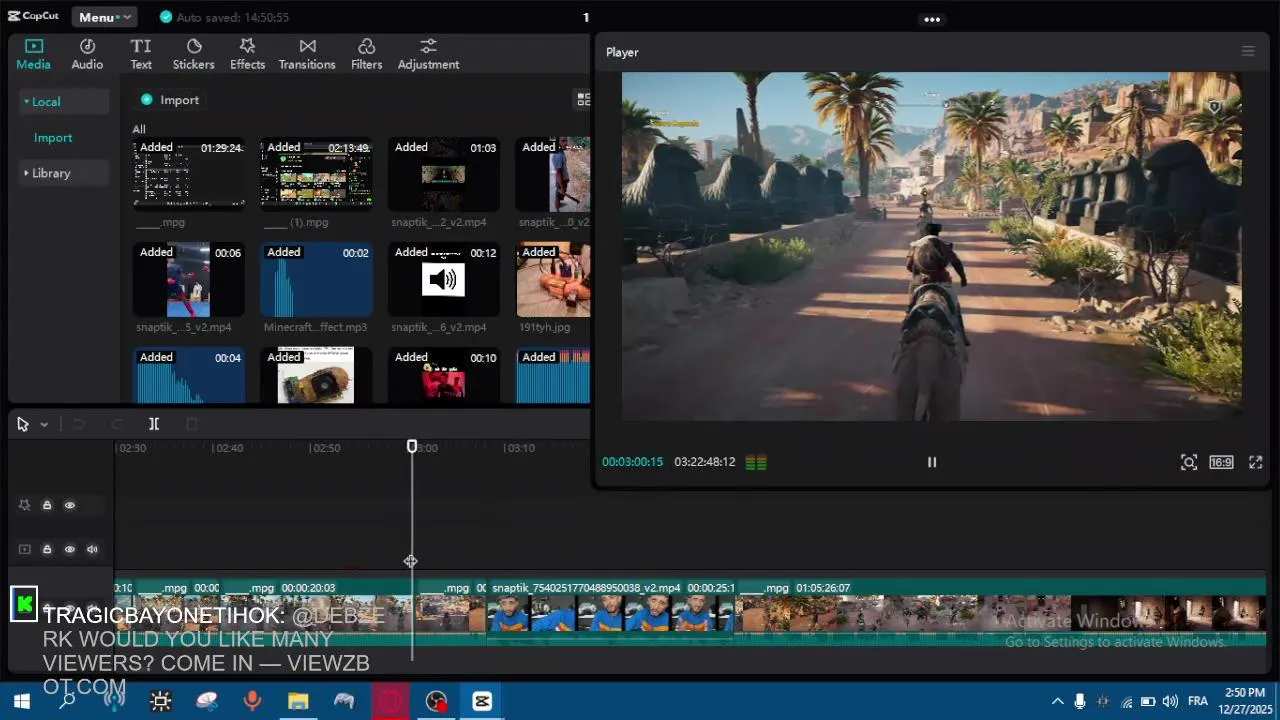This screenshot has height=720, width=1280.
Task: Open the CapCut Menu dropdown
Action: click(x=104, y=17)
